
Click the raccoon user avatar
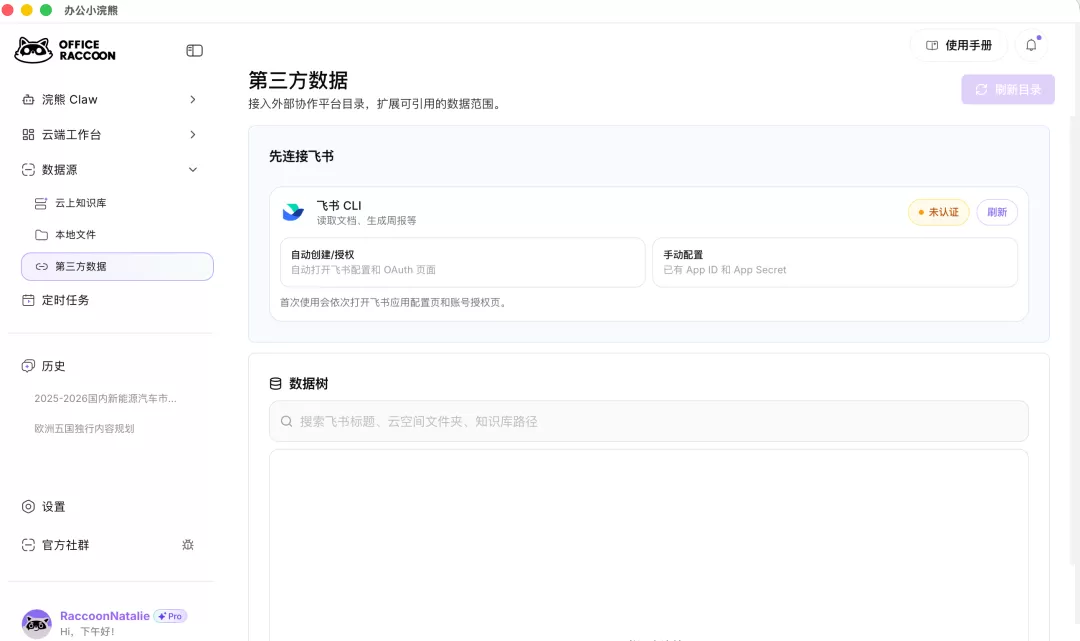(37, 623)
